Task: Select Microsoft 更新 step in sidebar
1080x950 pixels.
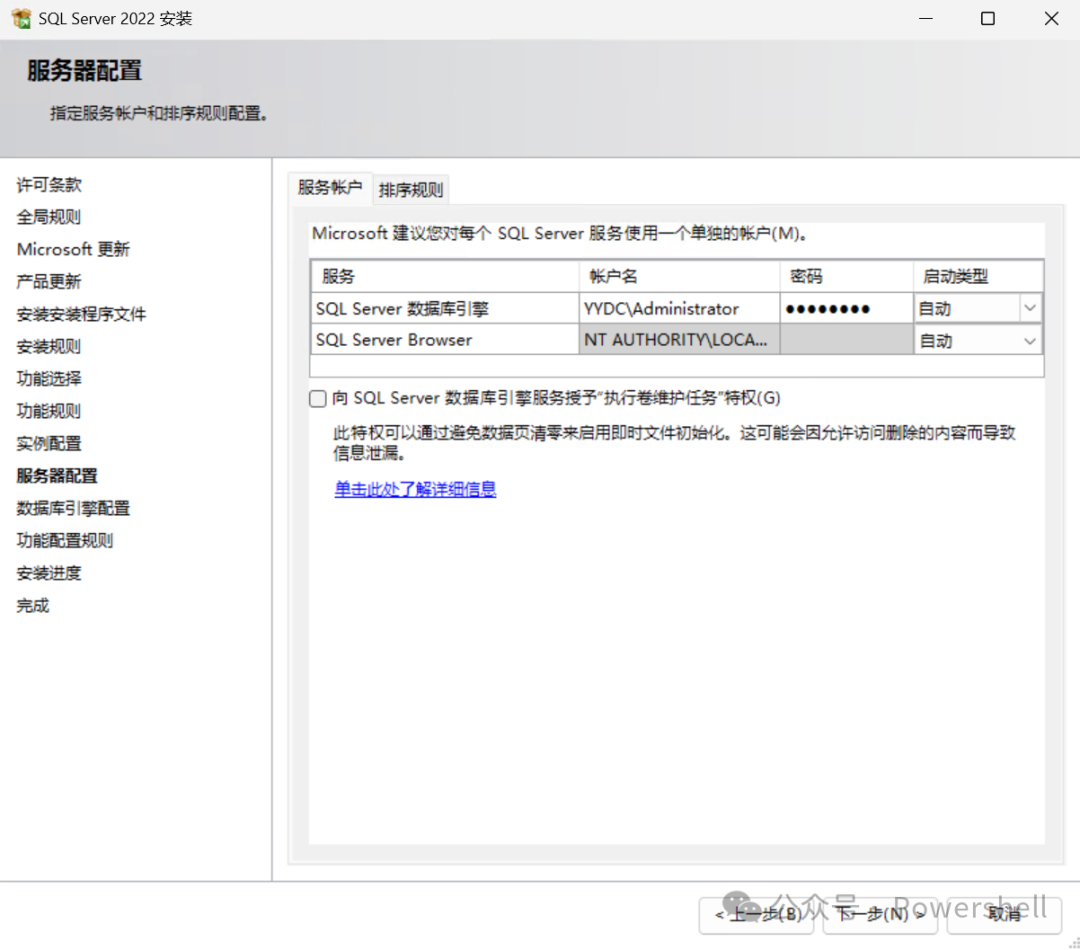Action: (74, 249)
